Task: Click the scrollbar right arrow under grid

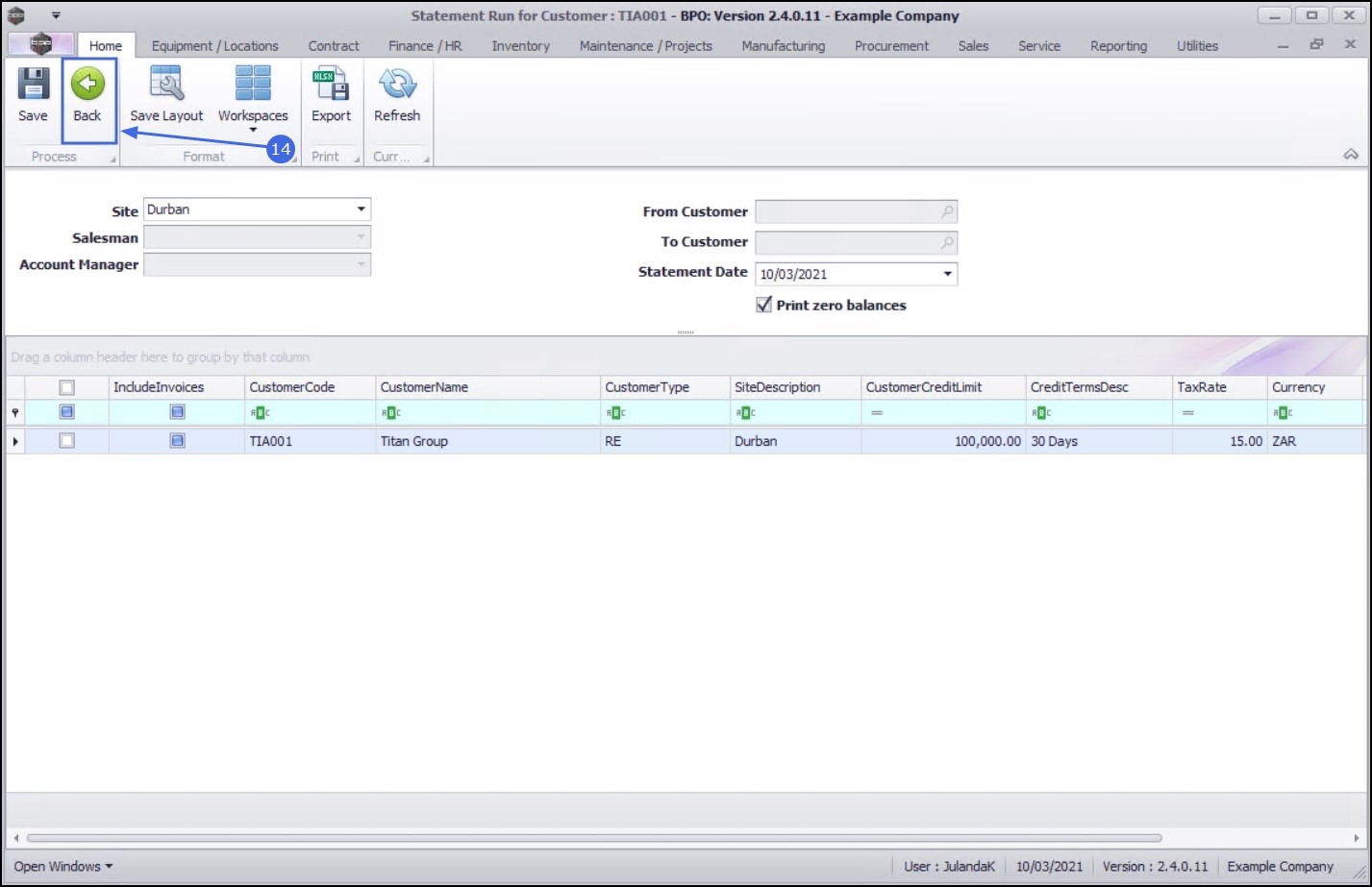Action: [x=1358, y=838]
